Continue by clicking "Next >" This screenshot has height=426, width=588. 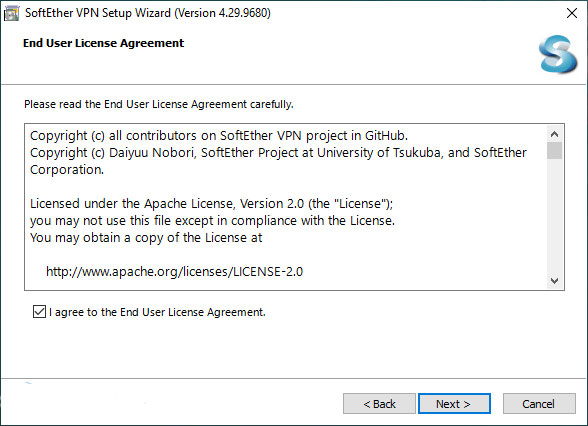[454, 404]
